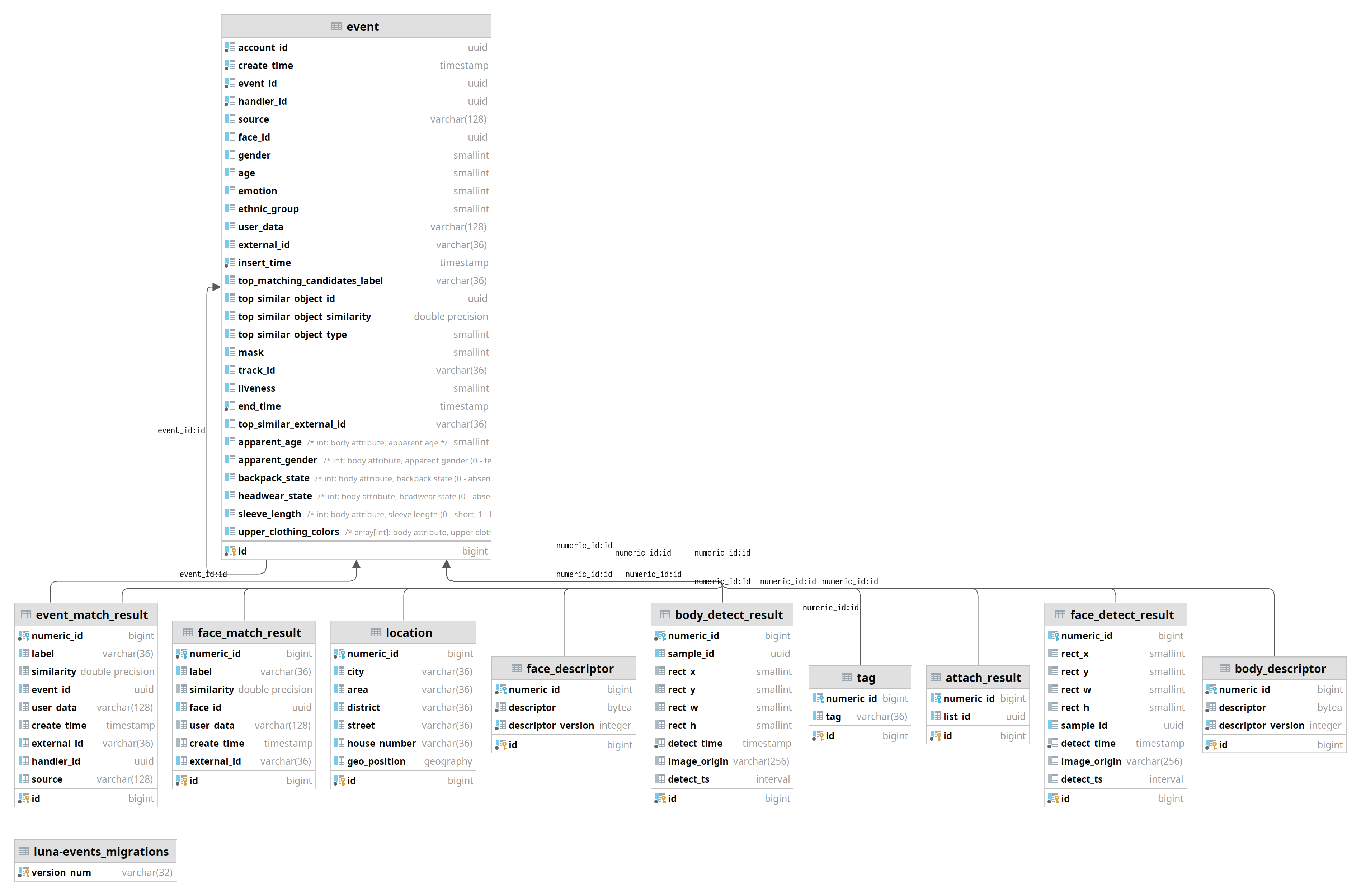Select the similarity column in event_match_result
Image resolution: width=1361 pixels, height=896 pixels.
coord(86,672)
